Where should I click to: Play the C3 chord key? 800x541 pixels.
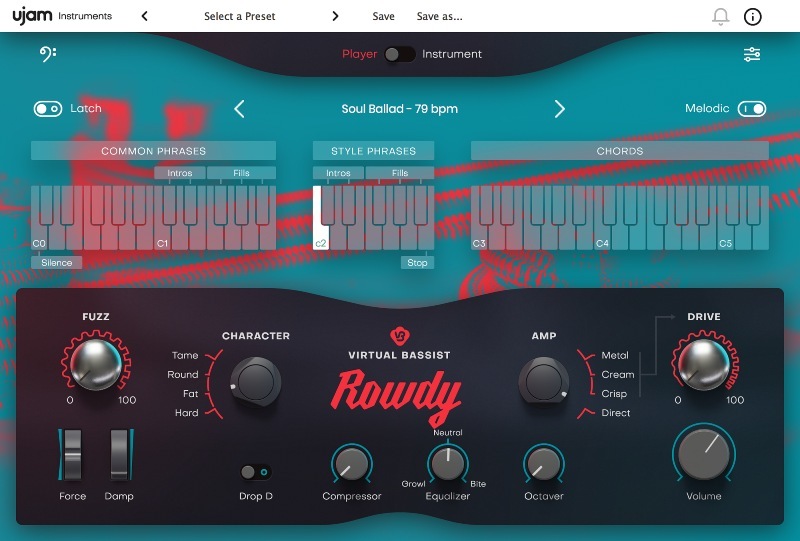pos(479,235)
